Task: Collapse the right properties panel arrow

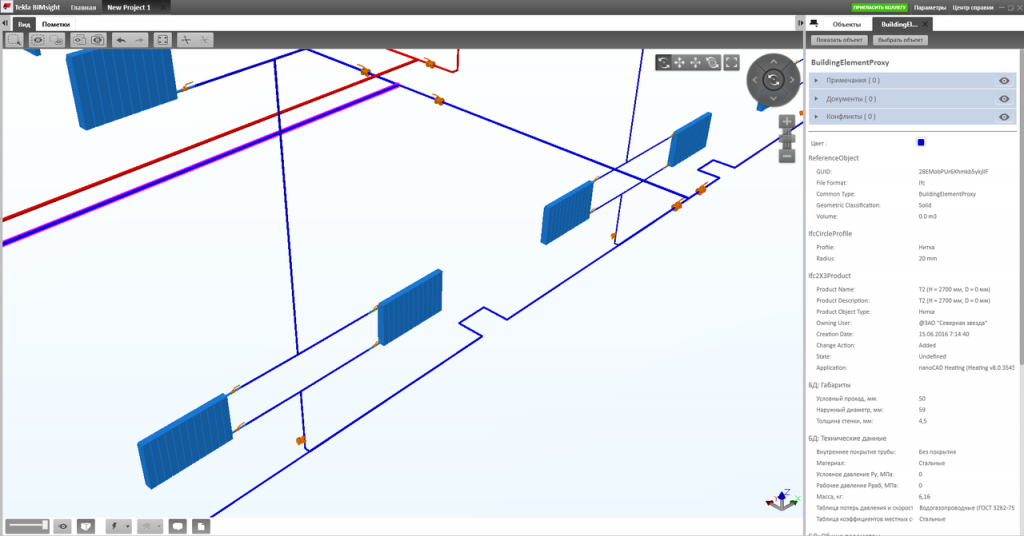Action: point(800,24)
